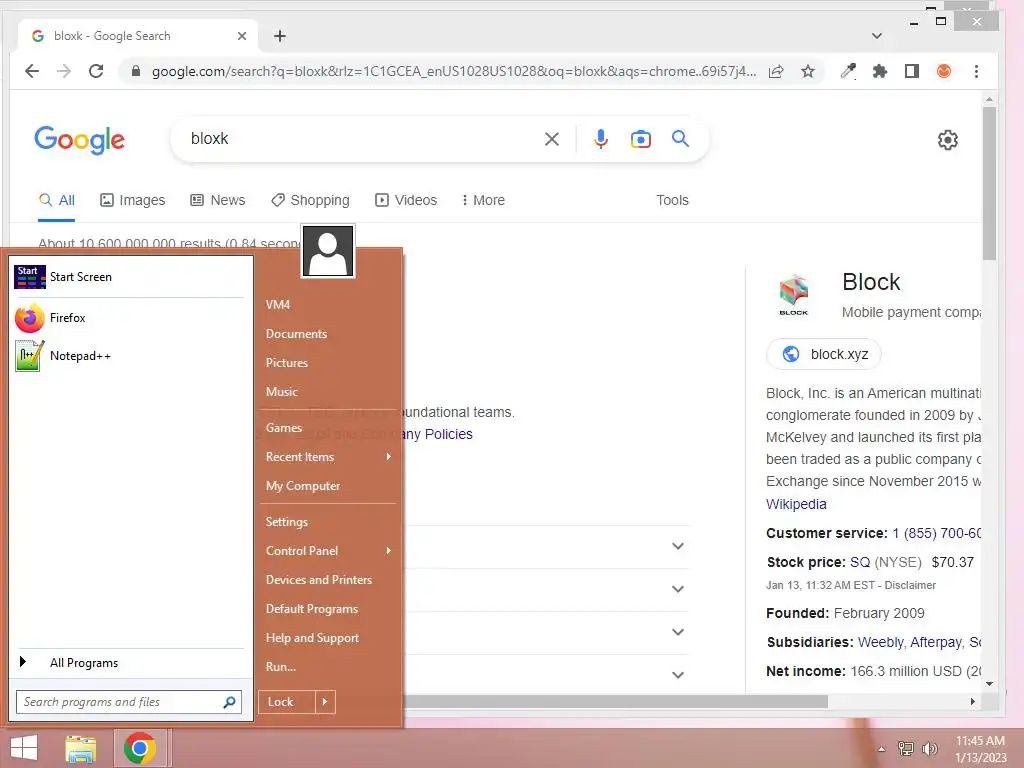1024x768 pixels.
Task: Open the More search filters menu
Action: 483,200
